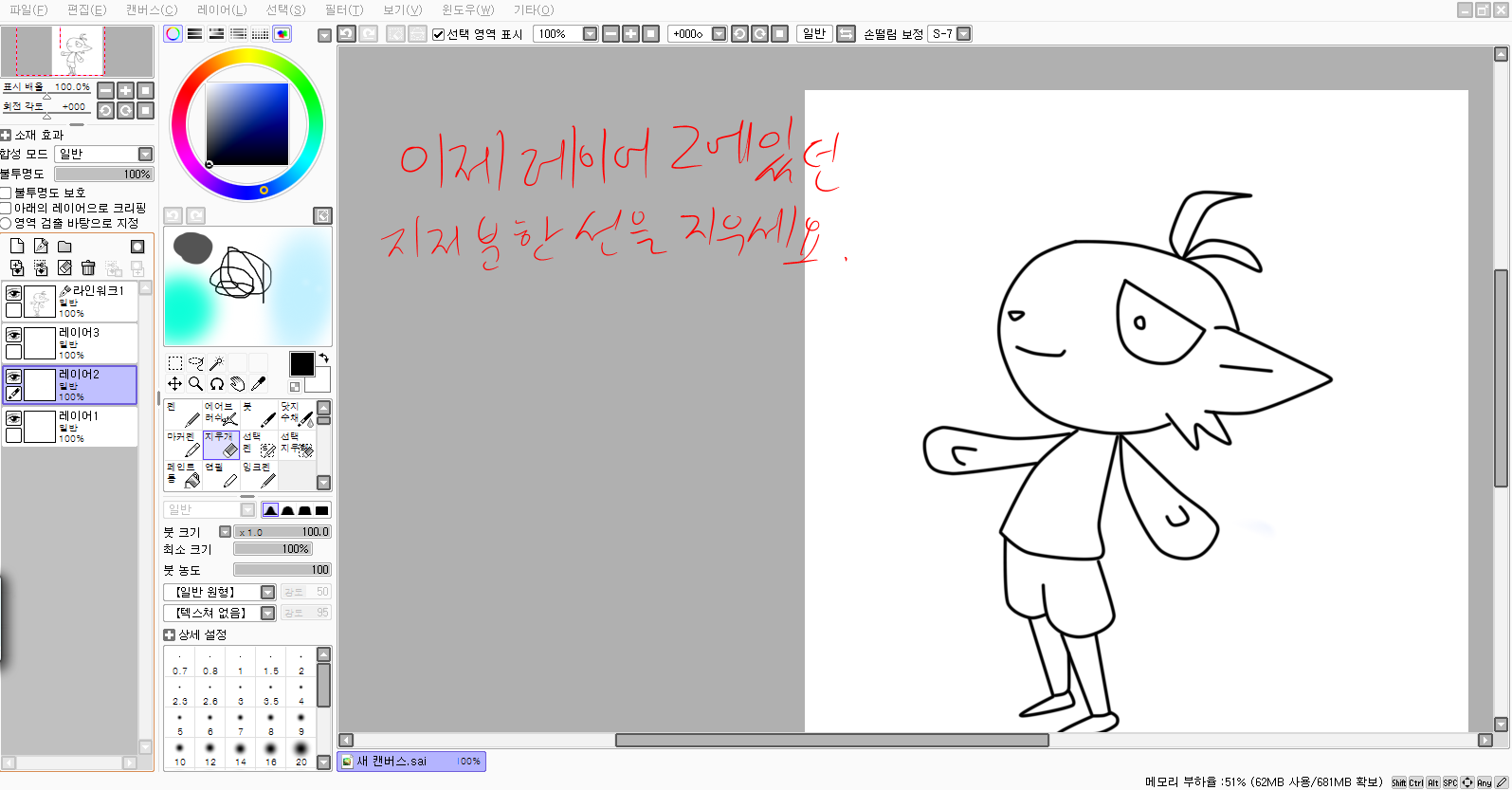Show the swatches grid panel icon

pos(260,34)
